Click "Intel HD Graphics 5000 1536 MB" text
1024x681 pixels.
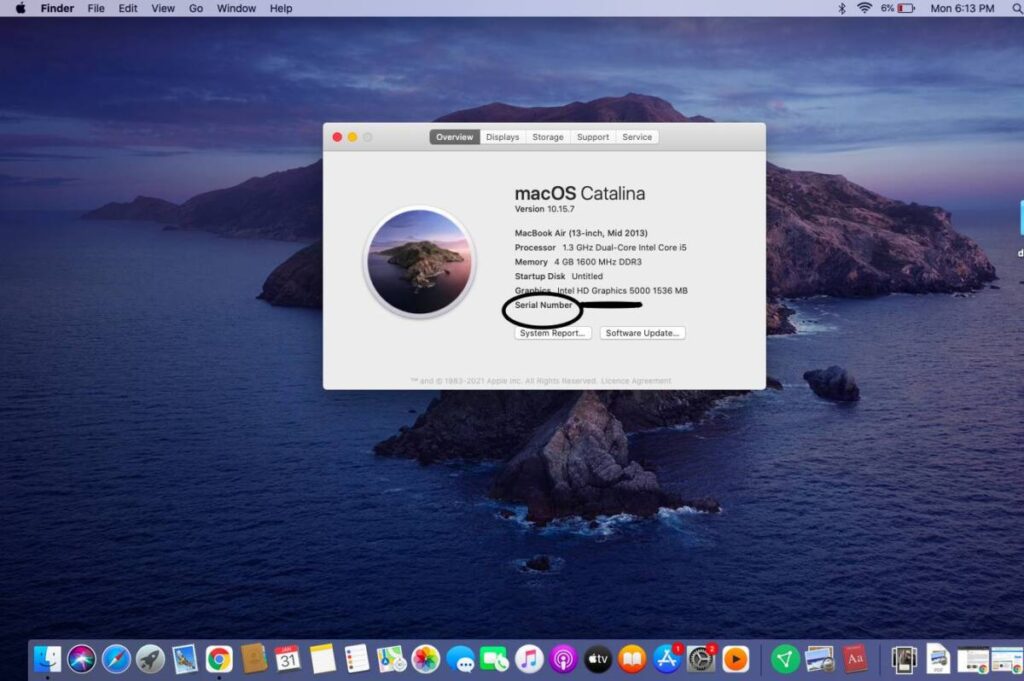click(622, 291)
